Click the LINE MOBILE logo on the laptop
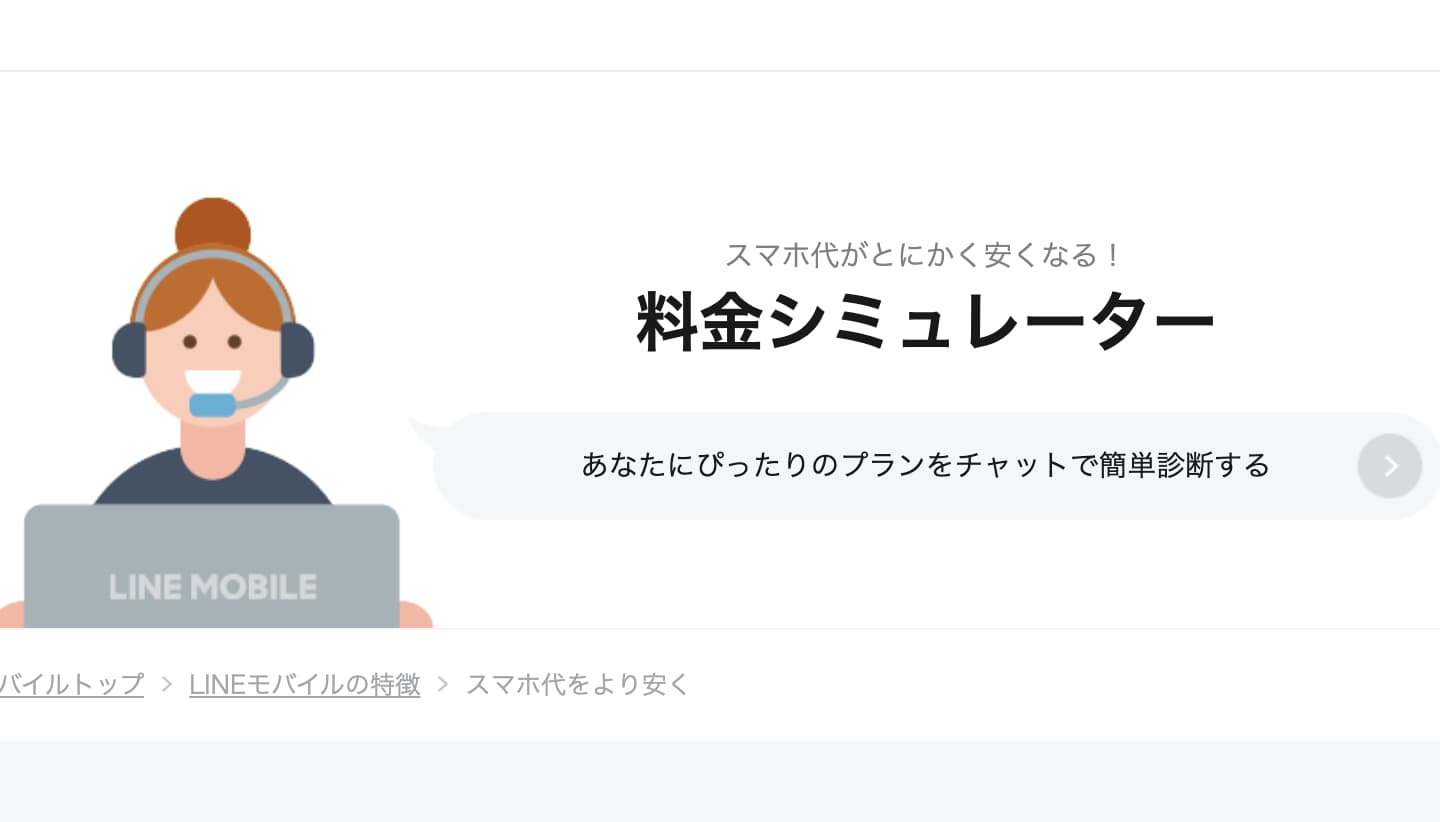The image size is (1440, 822). [213, 587]
